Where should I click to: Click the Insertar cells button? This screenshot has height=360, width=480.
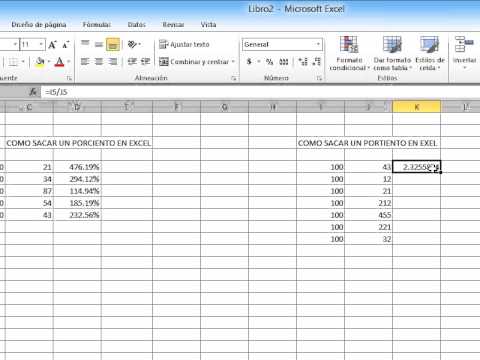click(x=464, y=53)
